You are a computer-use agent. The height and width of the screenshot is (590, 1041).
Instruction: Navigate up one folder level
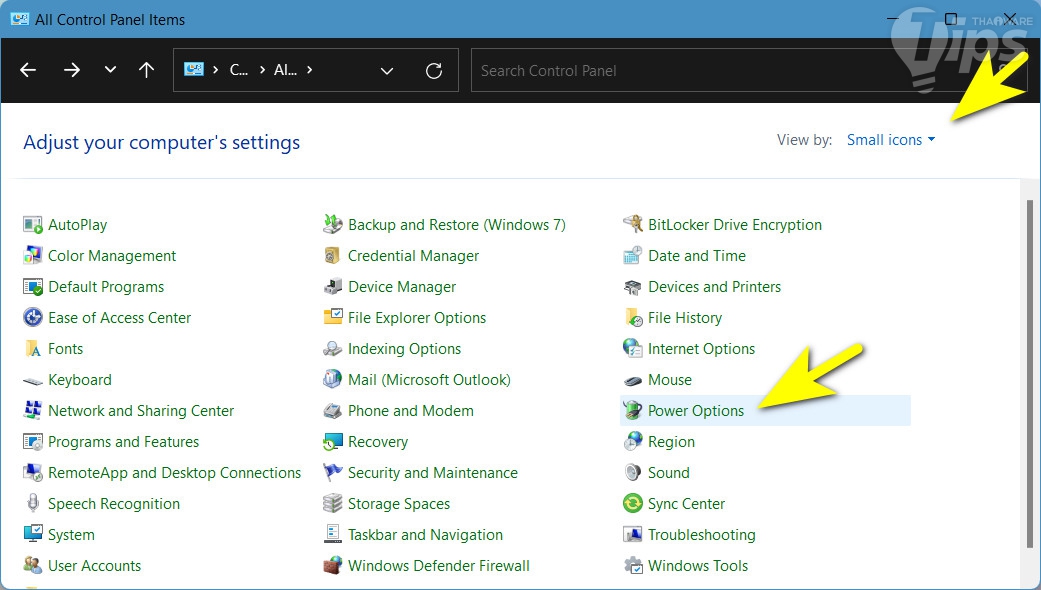coord(146,71)
